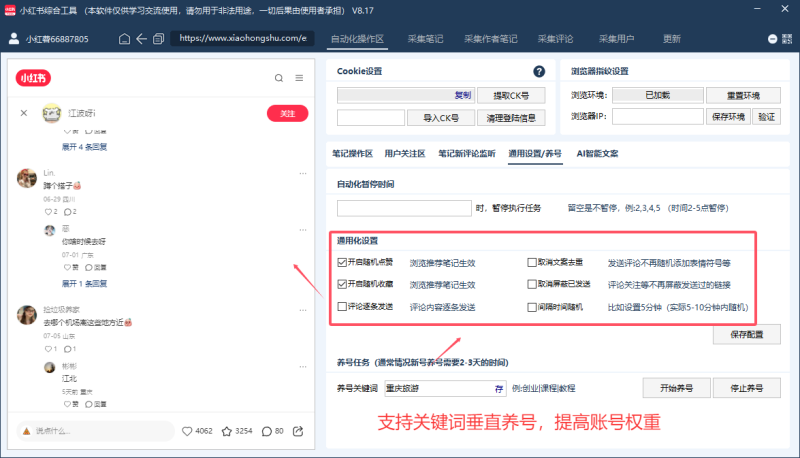The height and width of the screenshot is (458, 800).
Task: Click the search magnifier in the Xiaohongshu page
Action: 279,78
